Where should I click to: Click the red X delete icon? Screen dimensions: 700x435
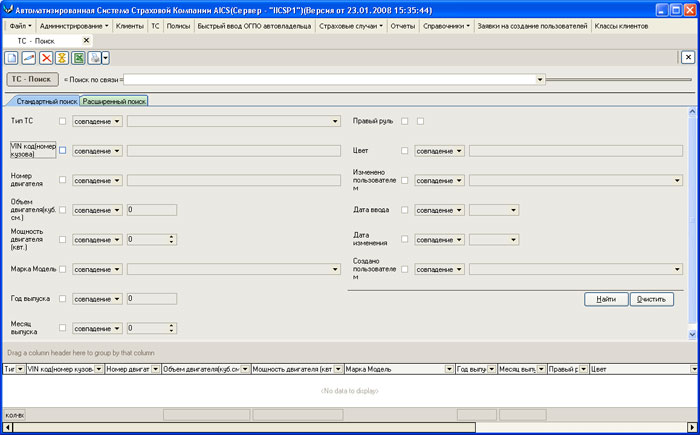pyautogui.click(x=45, y=58)
